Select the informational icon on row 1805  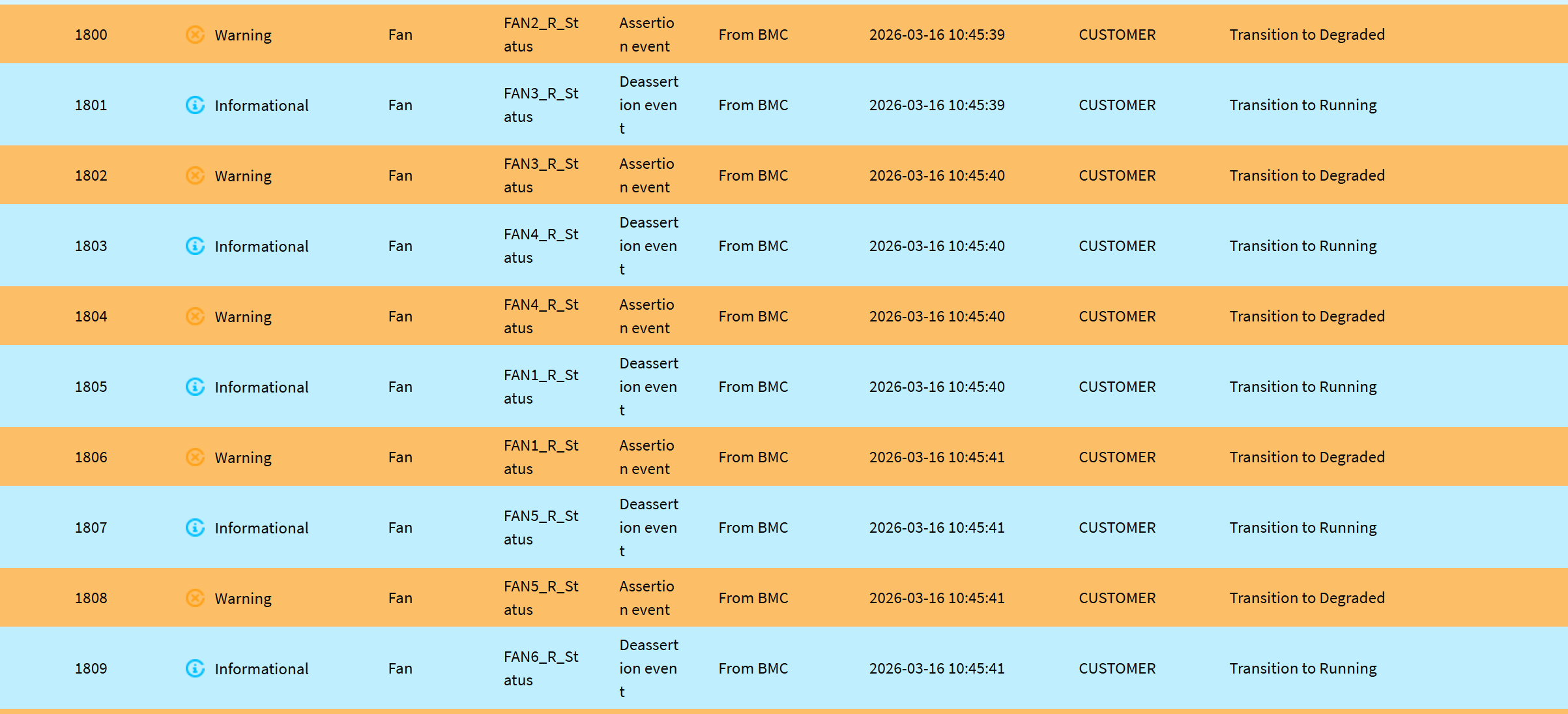[195, 387]
